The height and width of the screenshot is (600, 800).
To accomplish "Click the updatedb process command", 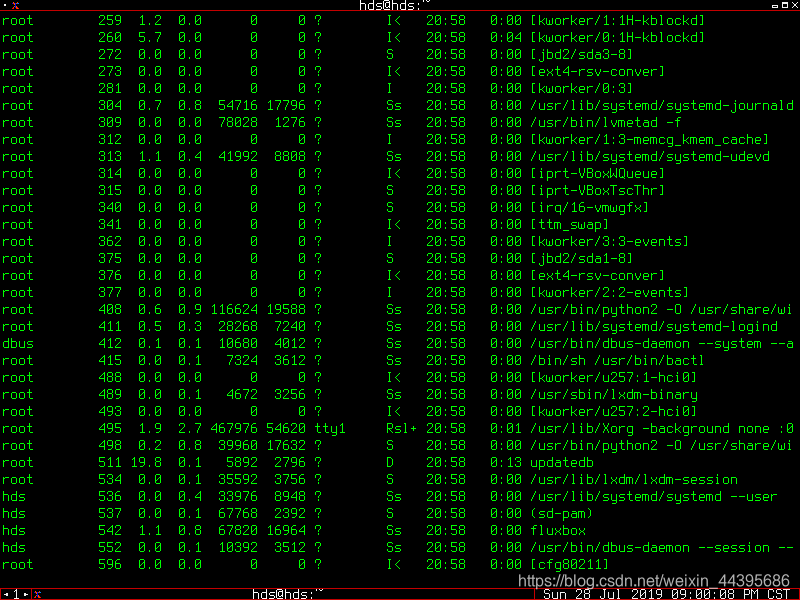I will click(561, 463).
